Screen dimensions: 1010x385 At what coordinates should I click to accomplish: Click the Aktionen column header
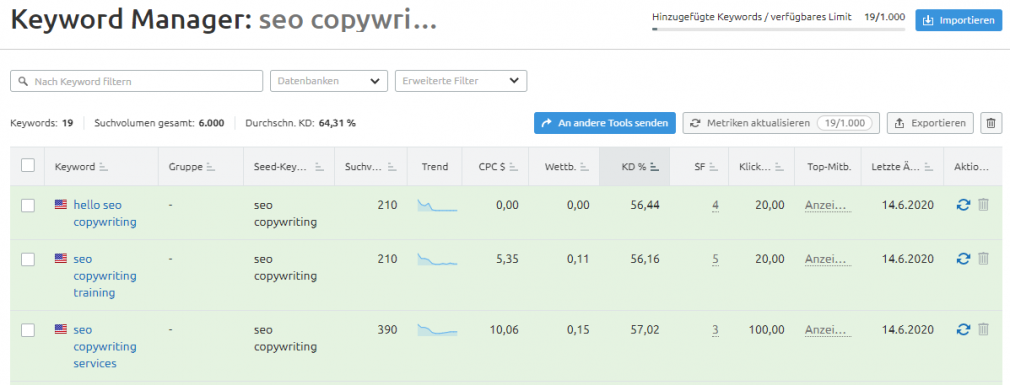point(971,167)
